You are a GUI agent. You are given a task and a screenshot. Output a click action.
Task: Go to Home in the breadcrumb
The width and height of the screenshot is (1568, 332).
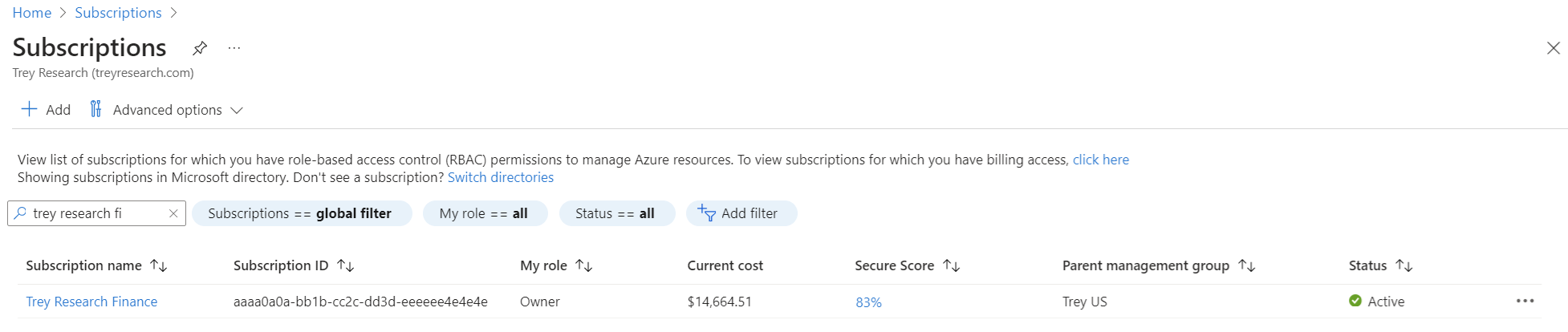[32, 13]
